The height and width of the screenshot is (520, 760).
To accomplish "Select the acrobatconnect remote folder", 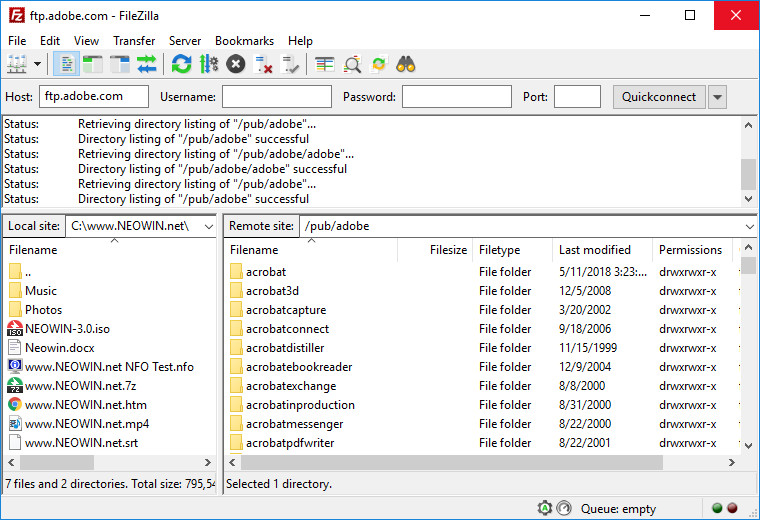I will coord(483,329).
